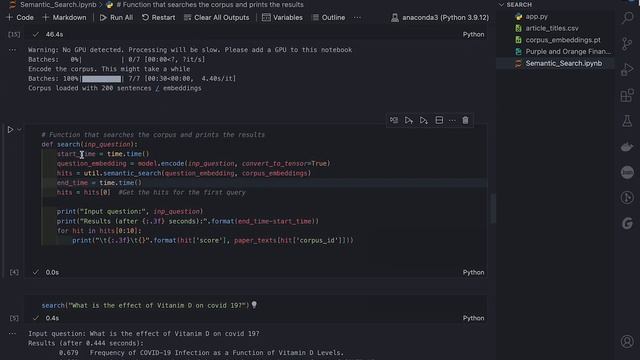
Task: Click 'Results (after 0.444 seconds):' output line
Action: coord(86,343)
